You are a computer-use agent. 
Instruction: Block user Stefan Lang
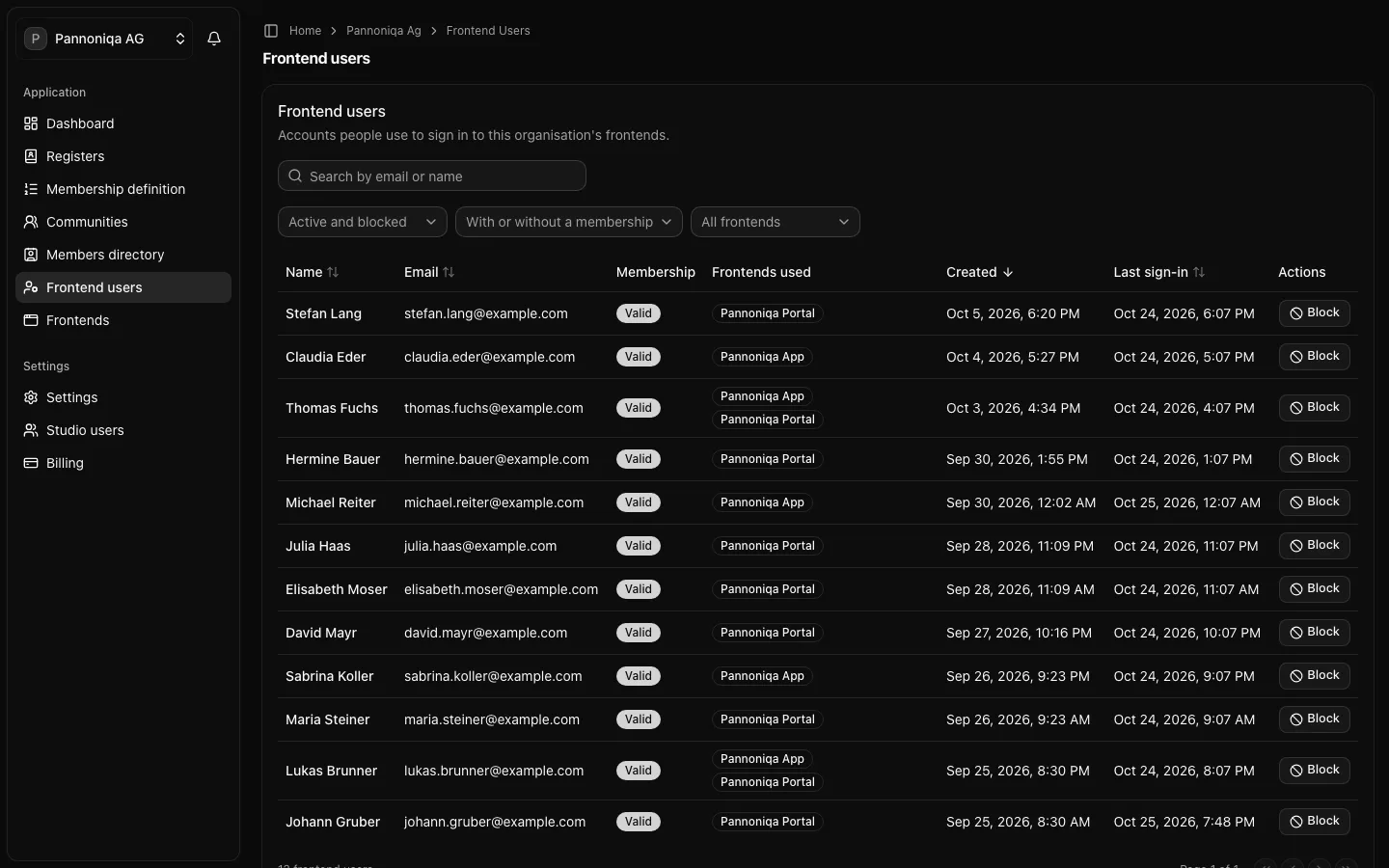point(1315,313)
